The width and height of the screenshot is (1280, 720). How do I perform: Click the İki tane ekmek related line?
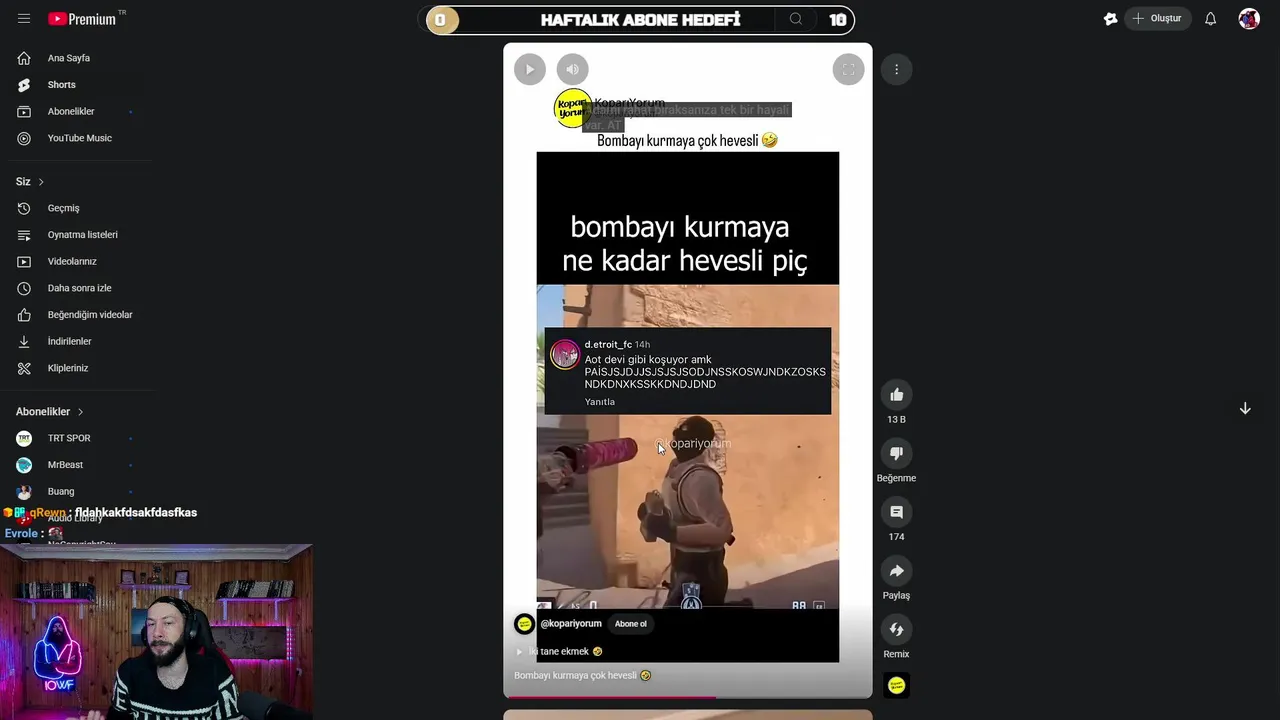pyautogui.click(x=559, y=651)
